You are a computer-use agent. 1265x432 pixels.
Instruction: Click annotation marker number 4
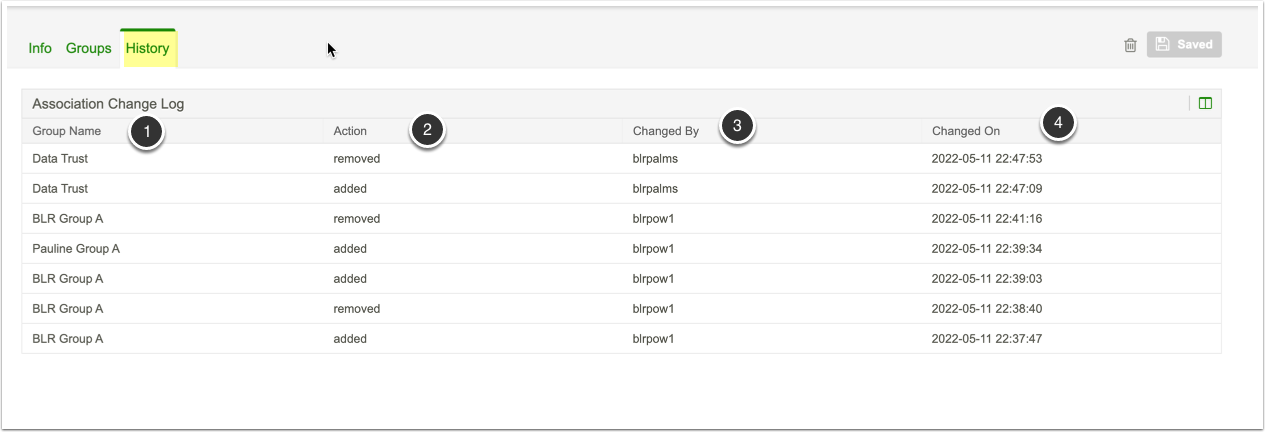tap(1057, 124)
